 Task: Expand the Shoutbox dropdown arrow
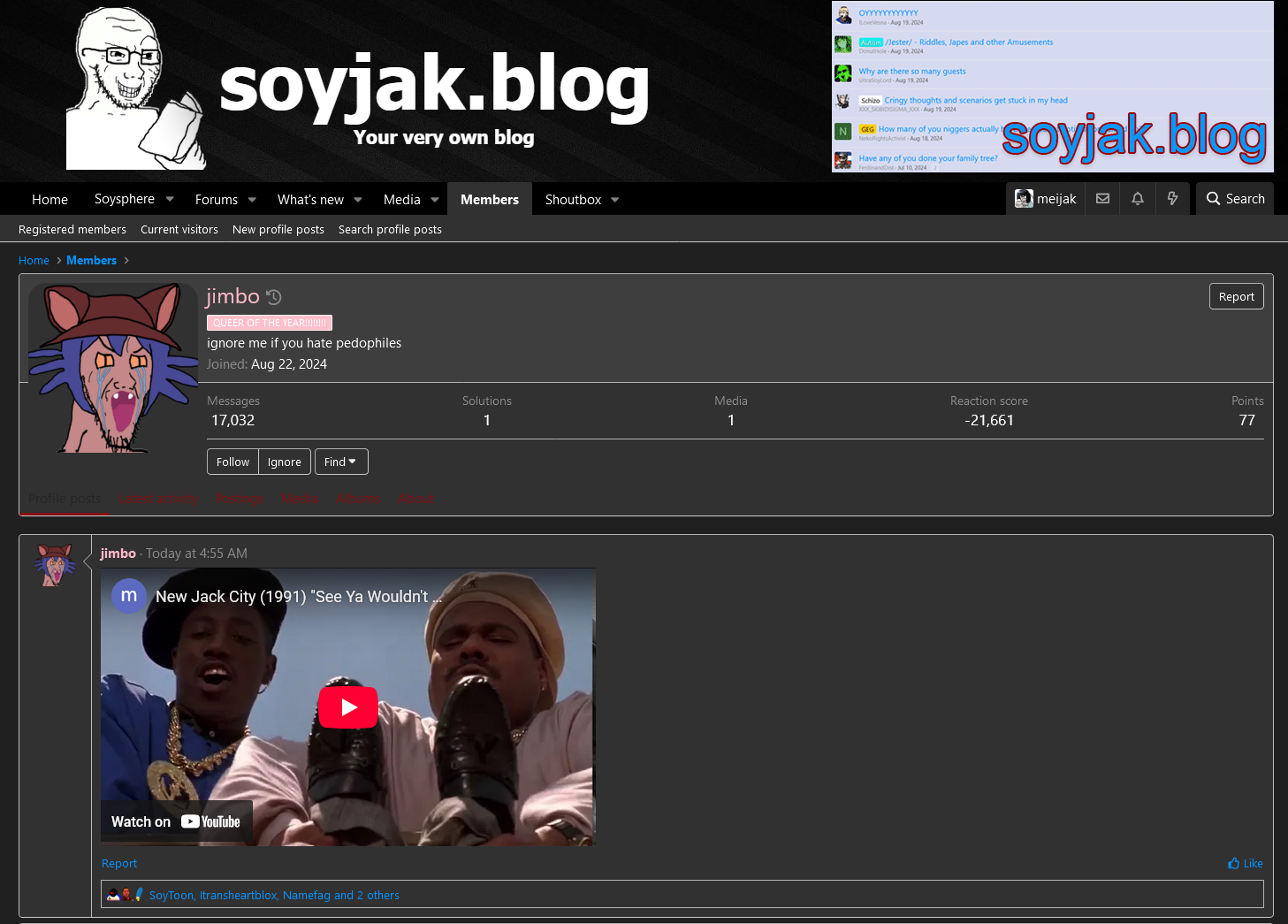pyautogui.click(x=615, y=200)
